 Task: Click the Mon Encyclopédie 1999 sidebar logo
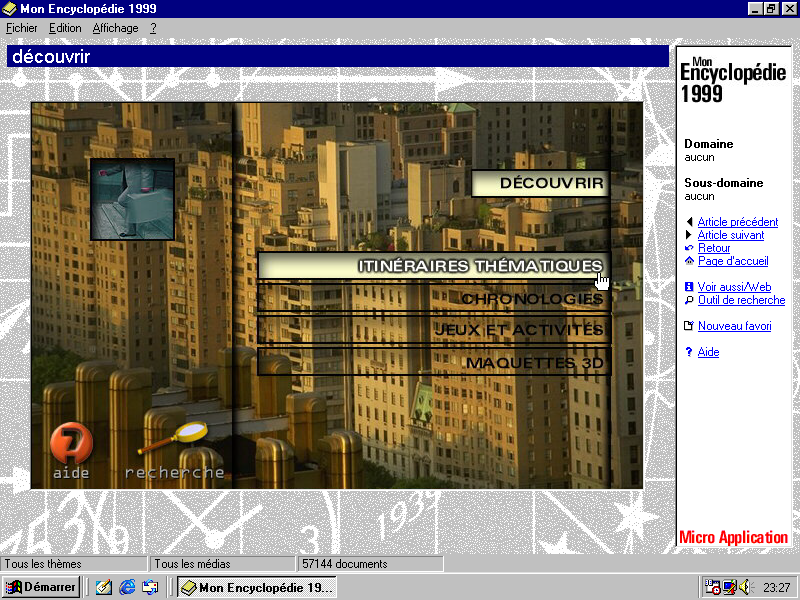(x=733, y=80)
